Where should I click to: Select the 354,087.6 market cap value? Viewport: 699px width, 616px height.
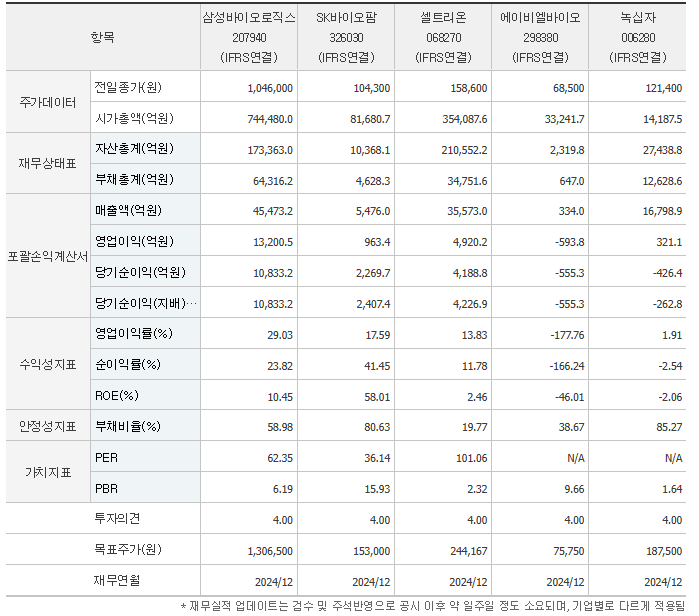465,119
